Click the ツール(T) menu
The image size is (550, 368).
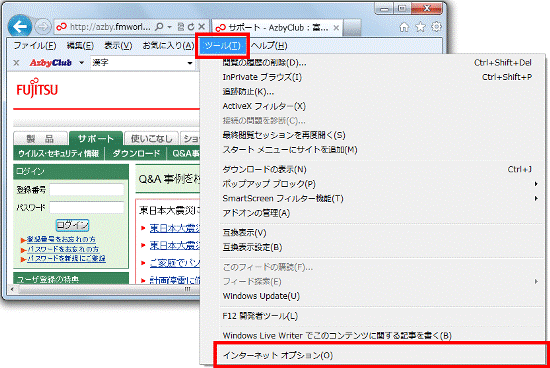(x=222, y=46)
